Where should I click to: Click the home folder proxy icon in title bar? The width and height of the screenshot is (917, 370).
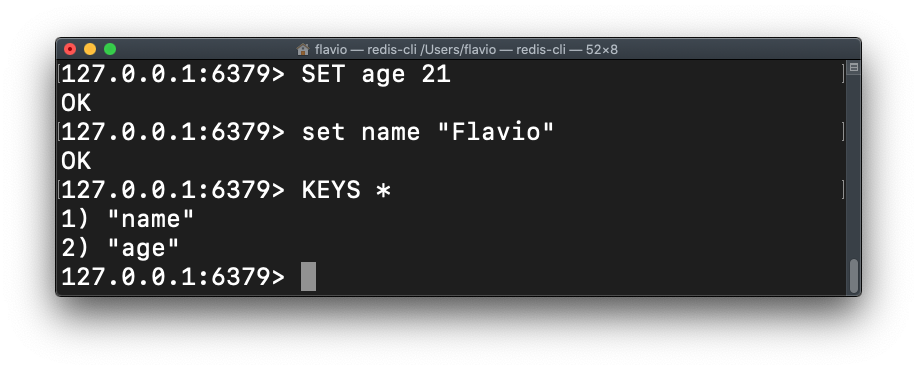[303, 49]
